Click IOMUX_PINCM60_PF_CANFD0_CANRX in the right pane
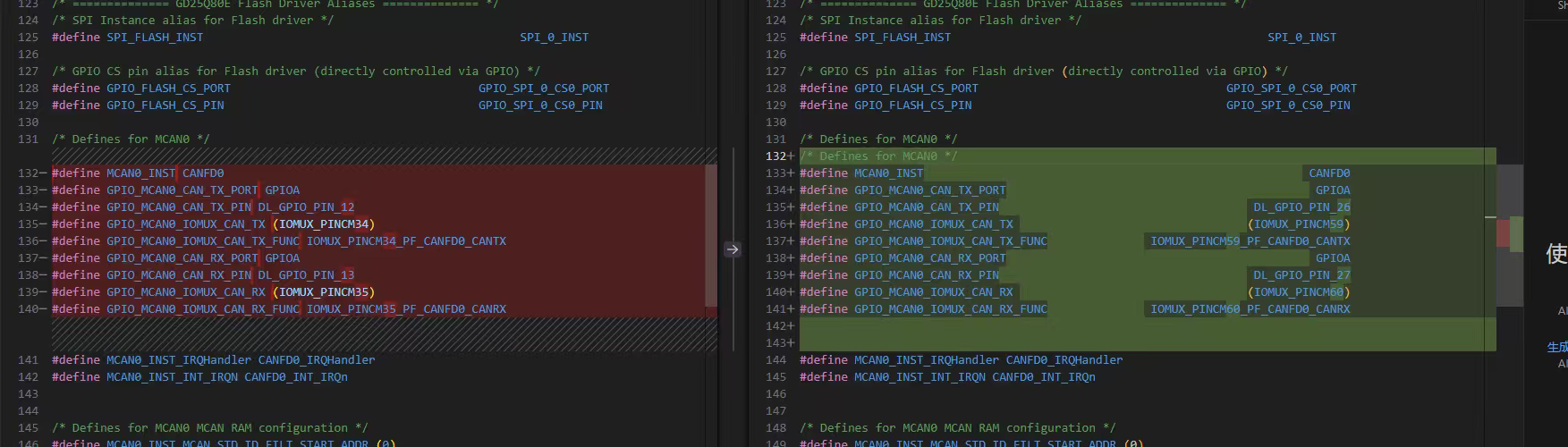The image size is (1568, 447). [1250, 308]
